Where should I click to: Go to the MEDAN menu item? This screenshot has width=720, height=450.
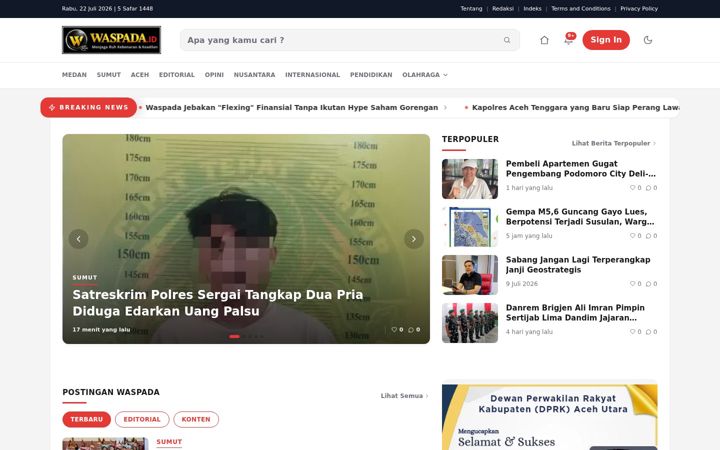click(x=74, y=75)
